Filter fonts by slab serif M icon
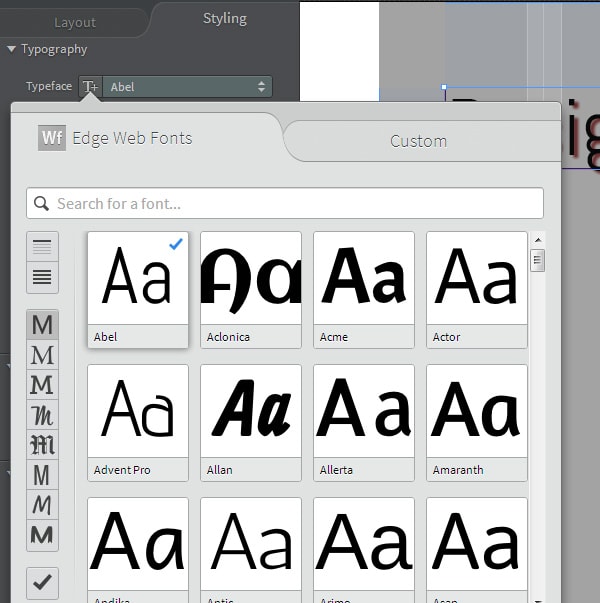The height and width of the screenshot is (603, 600). [x=42, y=385]
